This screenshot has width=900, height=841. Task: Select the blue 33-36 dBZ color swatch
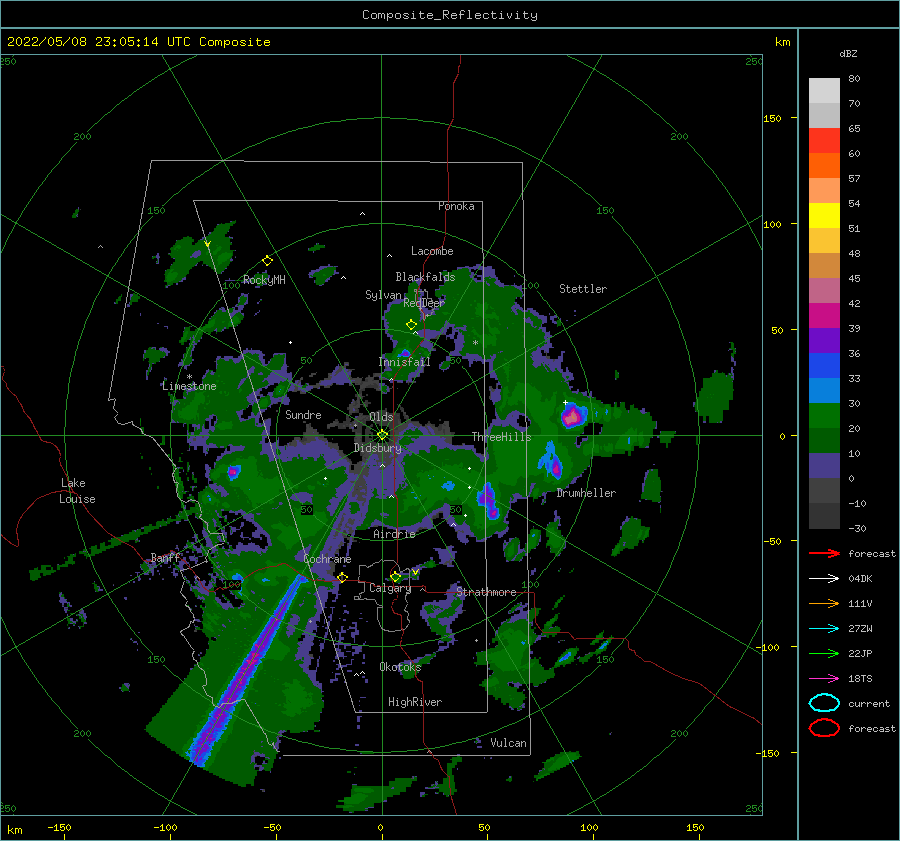(824, 366)
